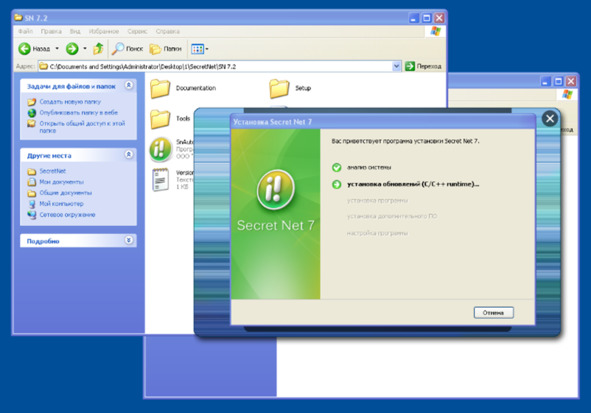Go up one folder level
Image resolution: width=591 pixels, height=413 pixels.
[x=98, y=49]
